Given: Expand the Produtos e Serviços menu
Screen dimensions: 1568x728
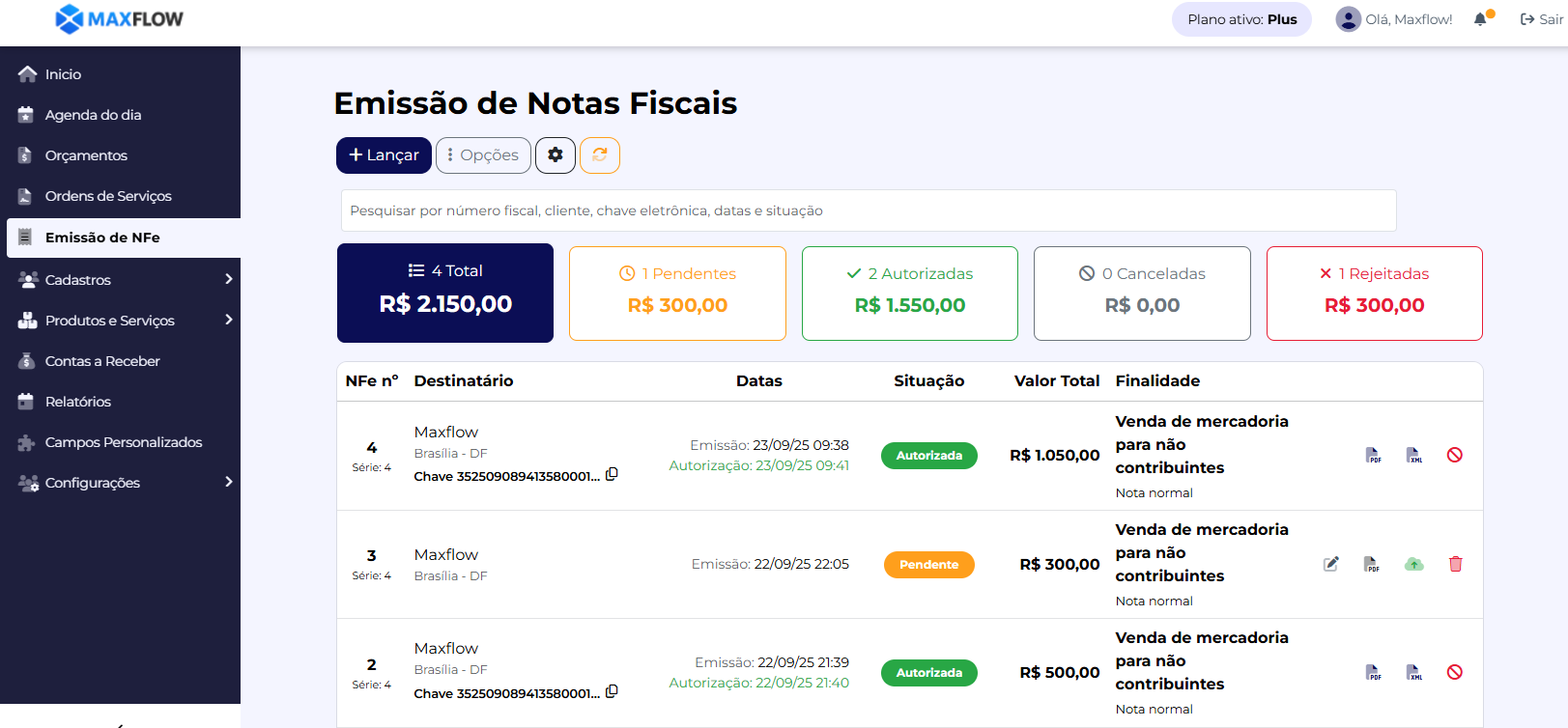Looking at the screenshot, I should 109,320.
